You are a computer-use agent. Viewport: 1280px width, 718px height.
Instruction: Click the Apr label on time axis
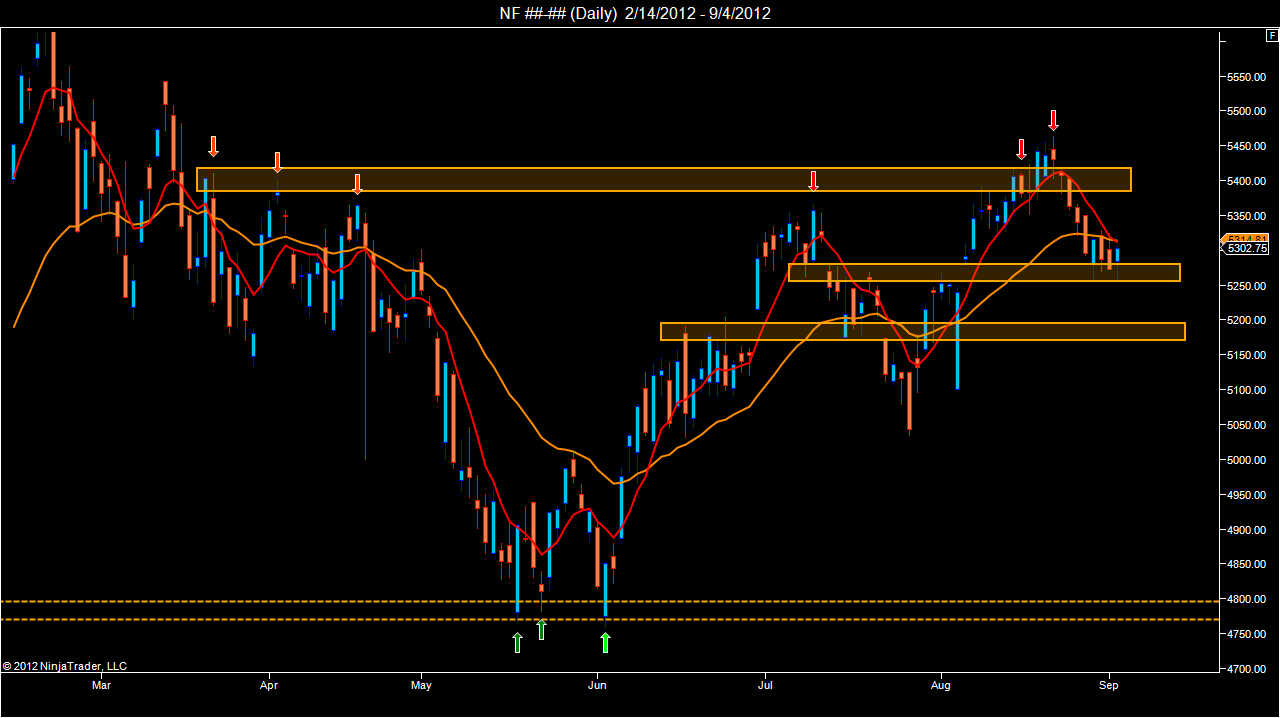(x=269, y=686)
